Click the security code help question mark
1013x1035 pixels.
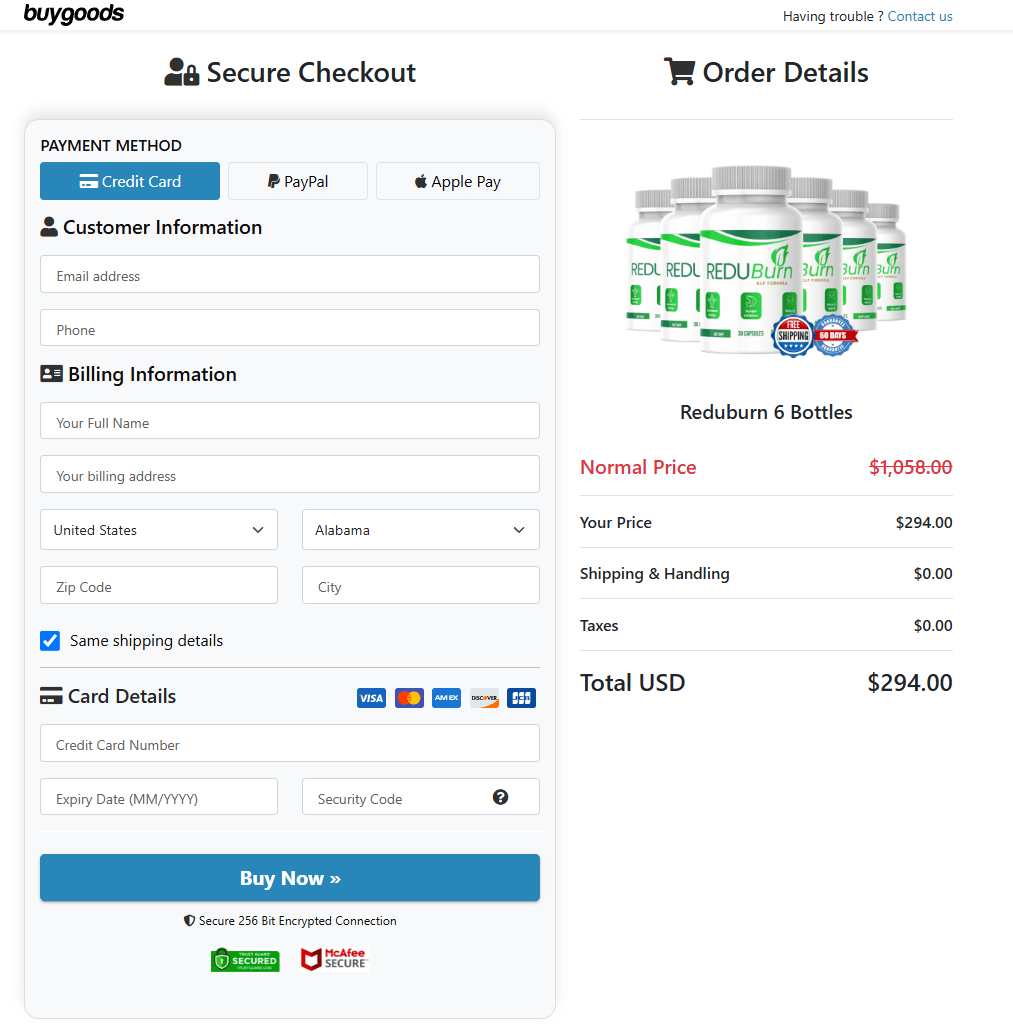(498, 797)
